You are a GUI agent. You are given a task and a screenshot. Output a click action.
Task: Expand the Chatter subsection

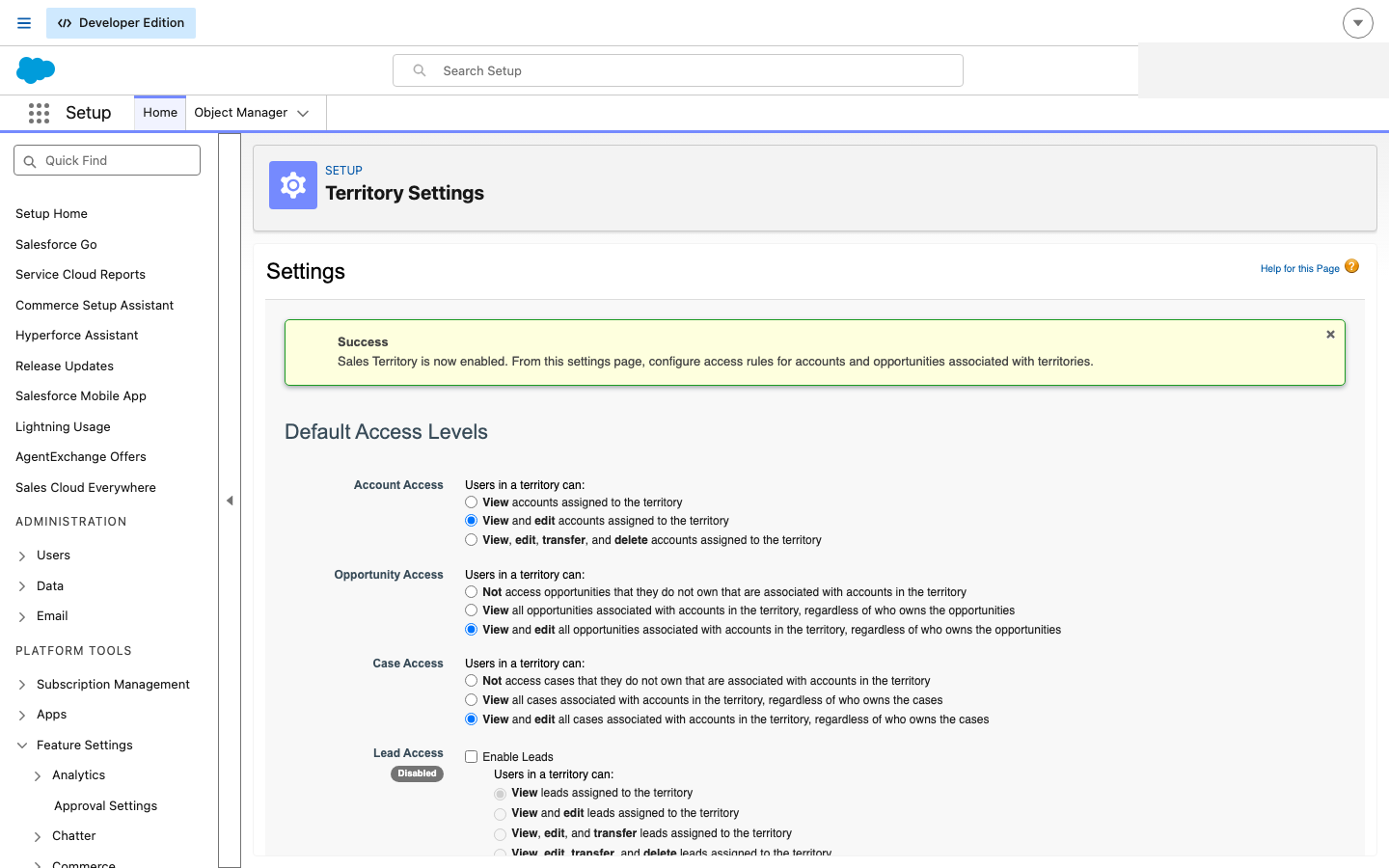click(38, 837)
